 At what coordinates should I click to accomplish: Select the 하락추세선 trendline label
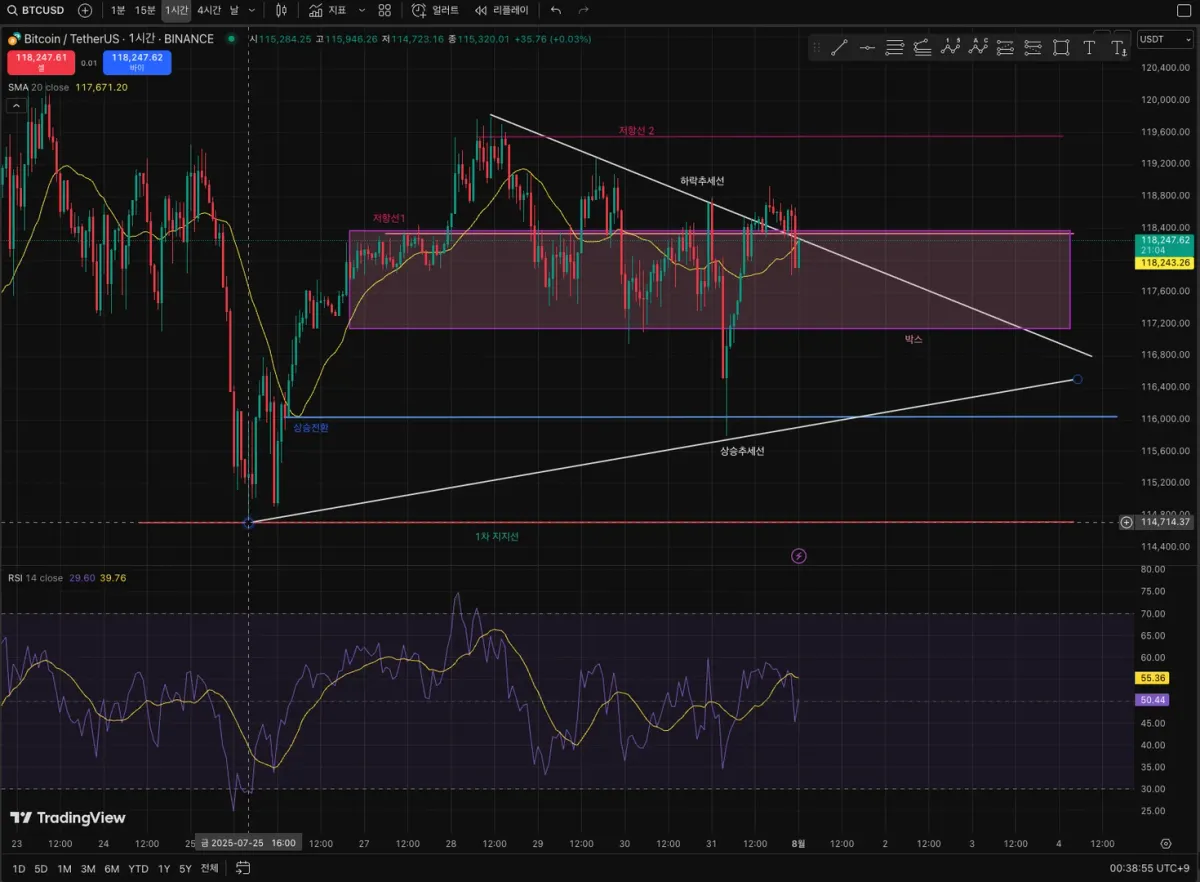(702, 180)
